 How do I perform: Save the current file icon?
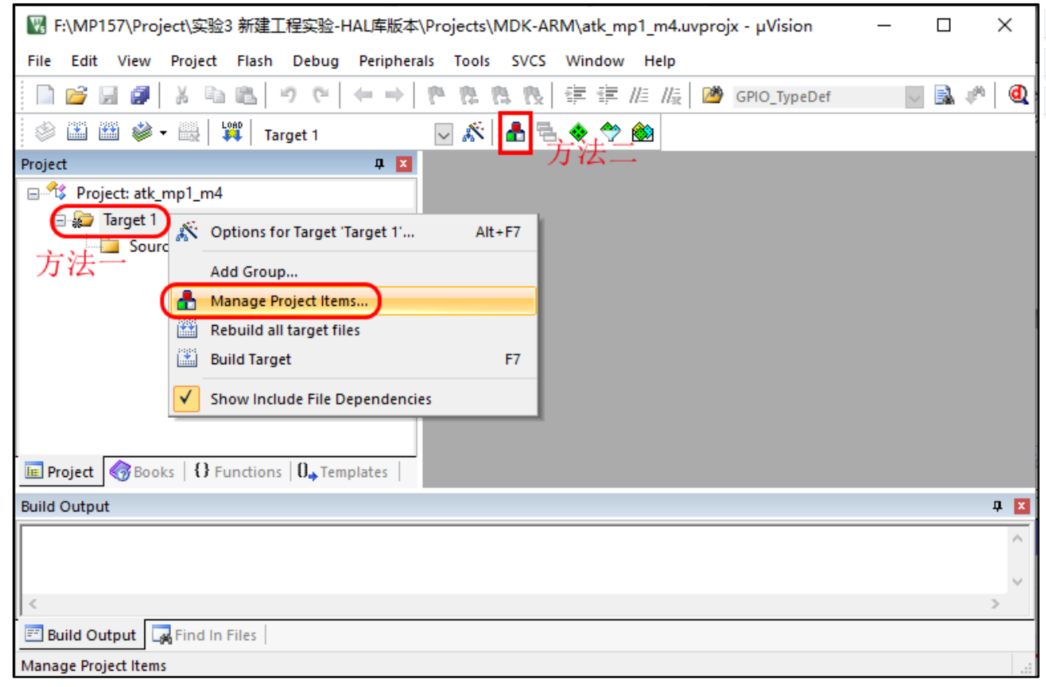point(108,95)
